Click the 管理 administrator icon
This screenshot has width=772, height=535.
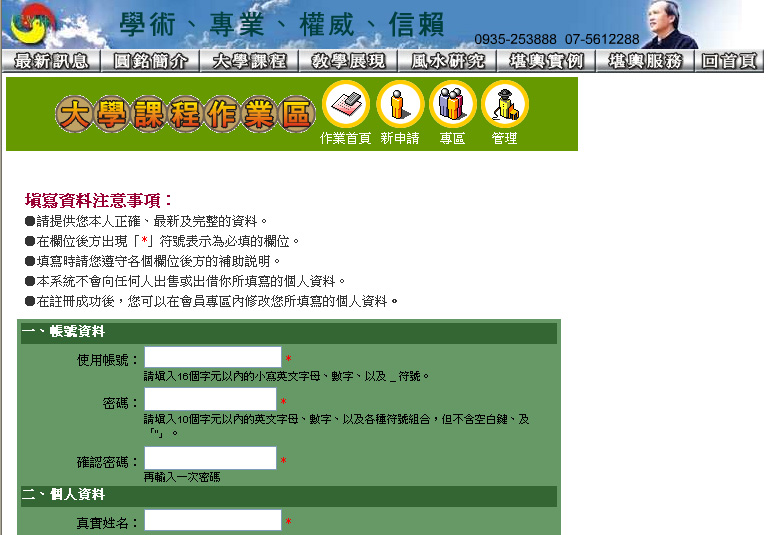[505, 104]
